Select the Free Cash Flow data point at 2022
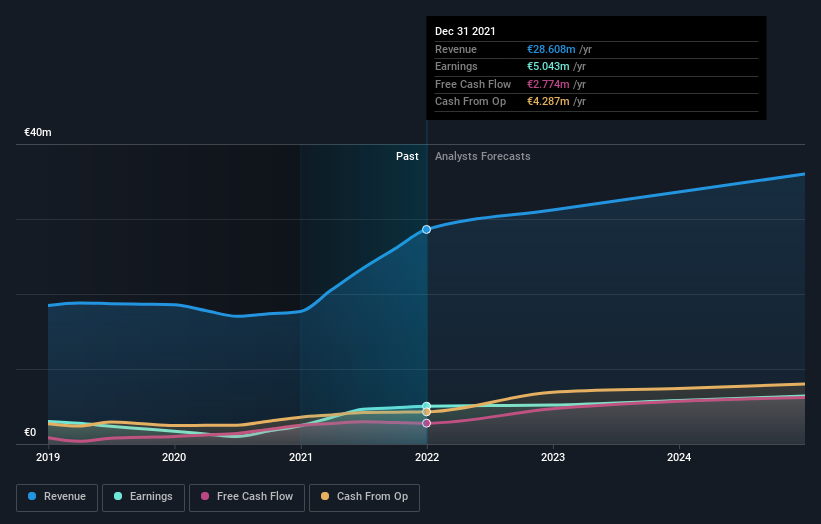This screenshot has width=821, height=524. tap(427, 423)
